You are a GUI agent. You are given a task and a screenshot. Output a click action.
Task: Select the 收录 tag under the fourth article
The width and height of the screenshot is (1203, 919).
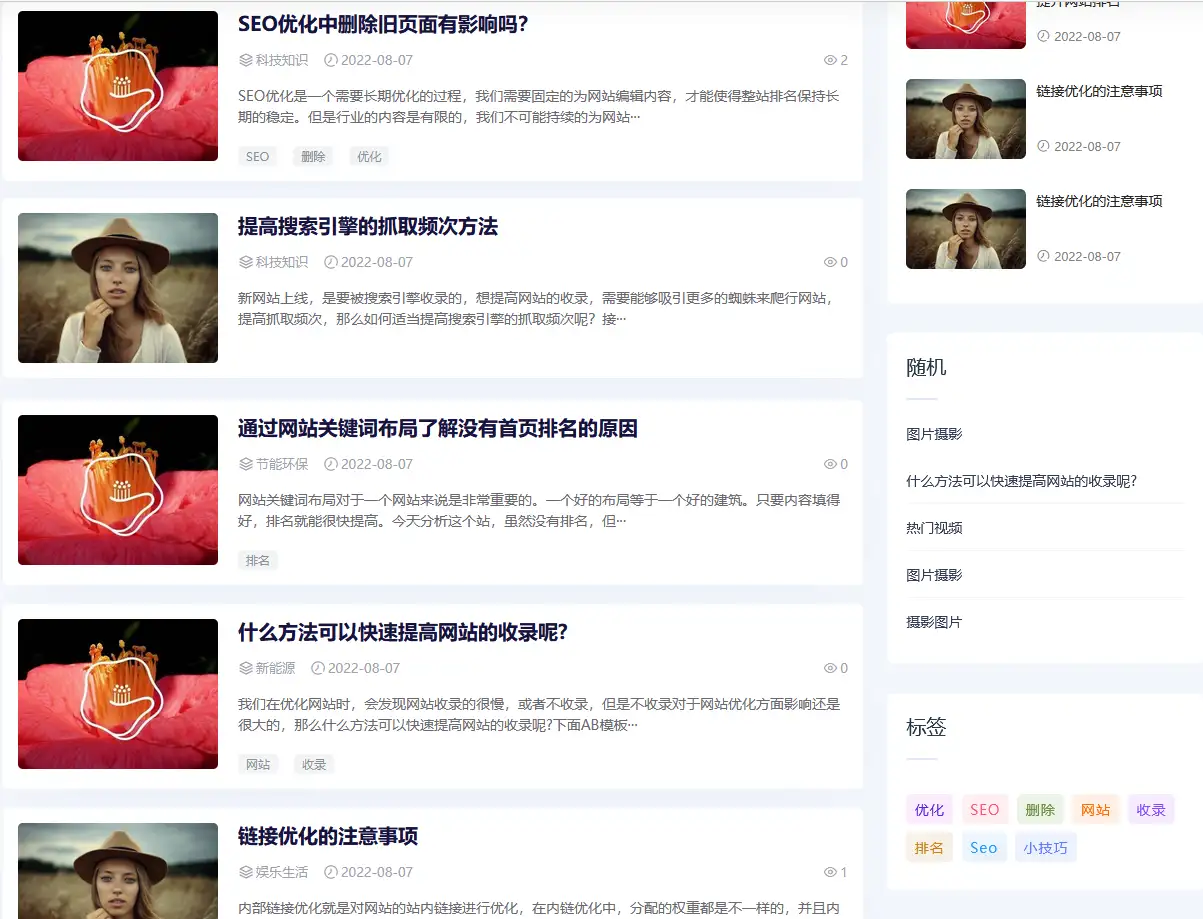pyautogui.click(x=314, y=764)
